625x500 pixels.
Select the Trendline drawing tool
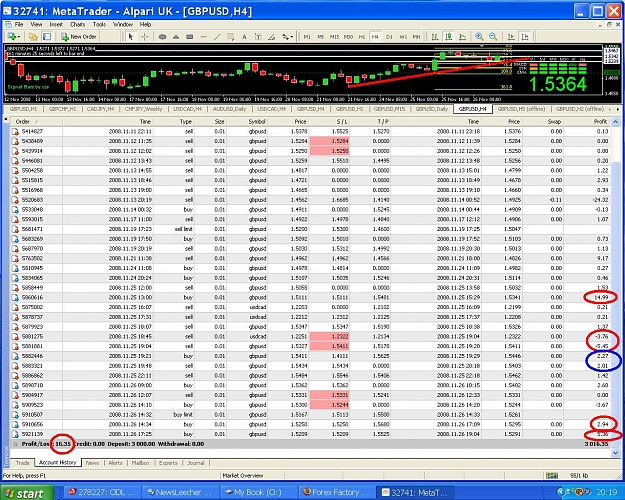(x=217, y=37)
